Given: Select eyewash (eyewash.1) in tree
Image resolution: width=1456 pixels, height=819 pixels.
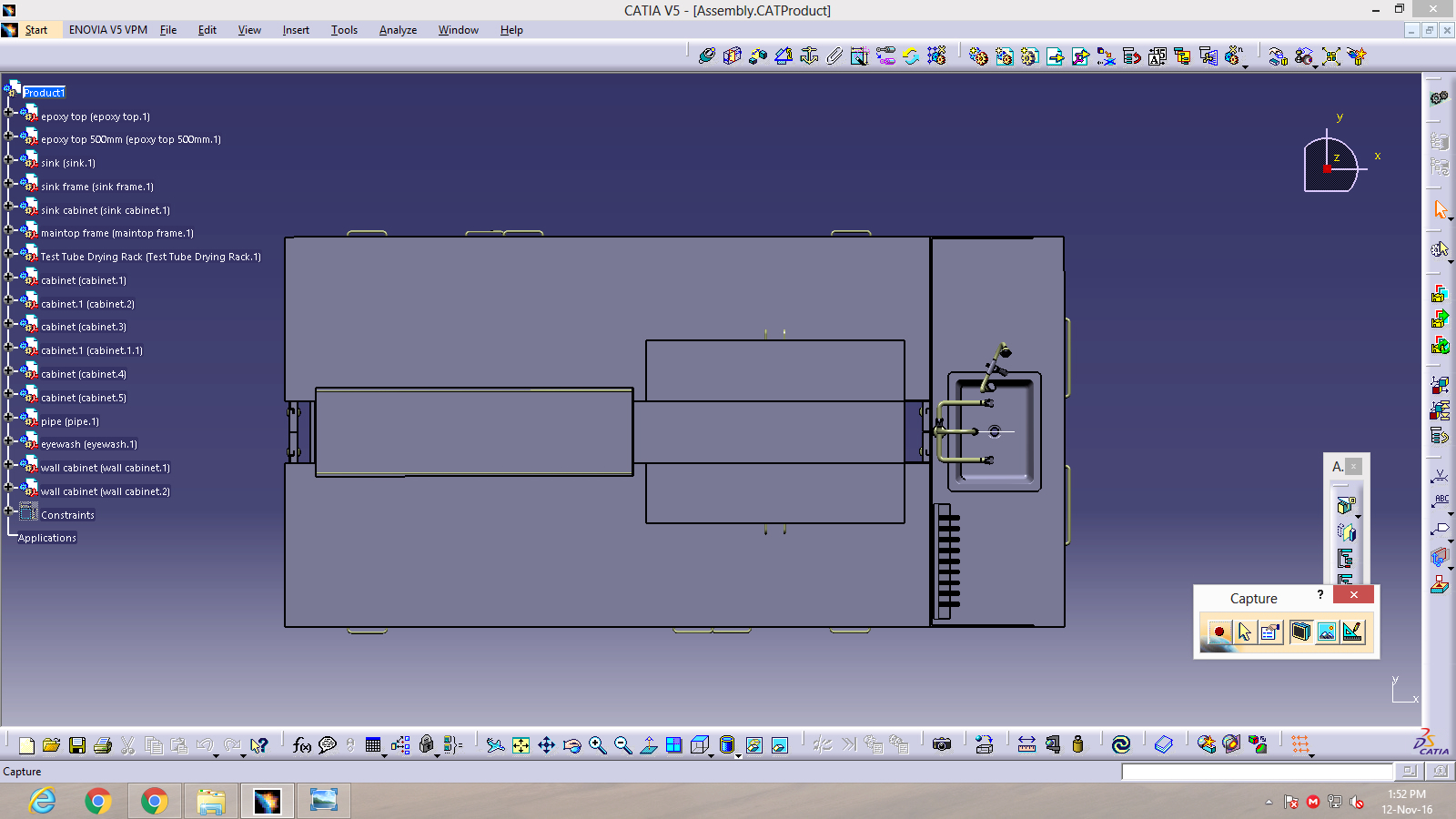Looking at the screenshot, I should (89, 445).
